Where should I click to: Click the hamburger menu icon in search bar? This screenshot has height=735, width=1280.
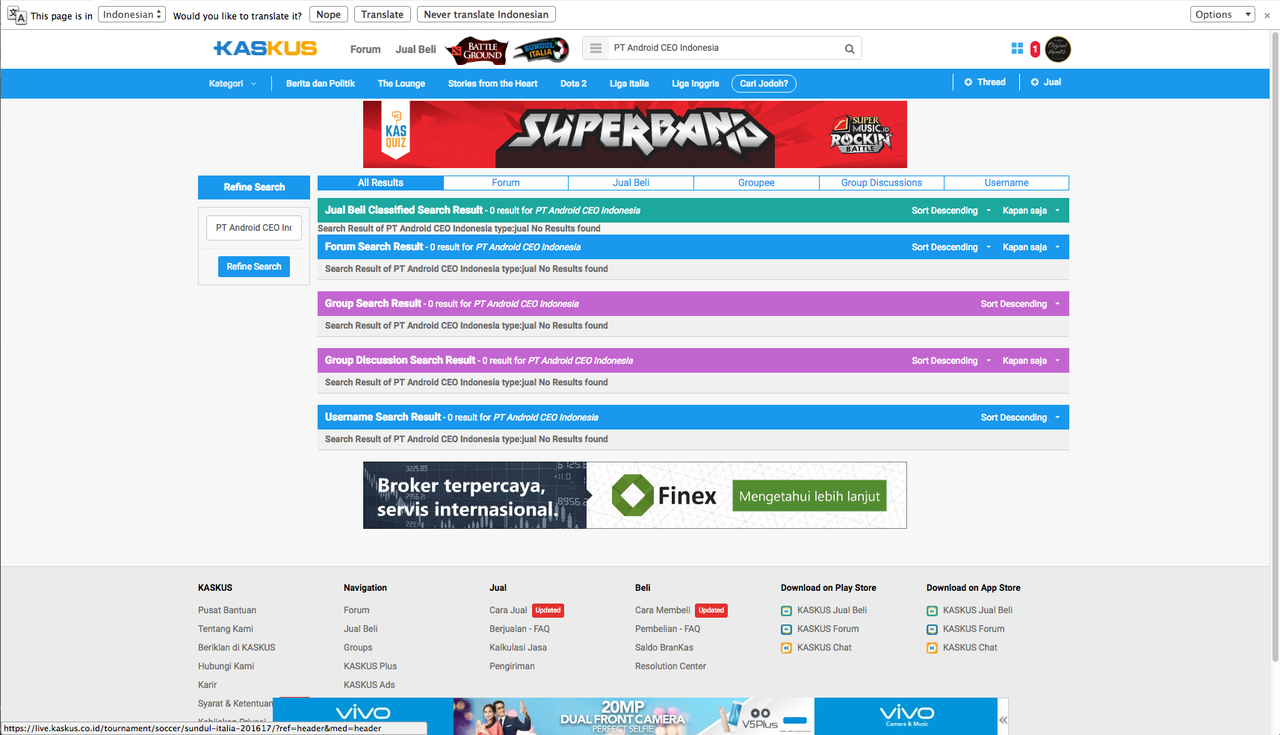(x=596, y=48)
